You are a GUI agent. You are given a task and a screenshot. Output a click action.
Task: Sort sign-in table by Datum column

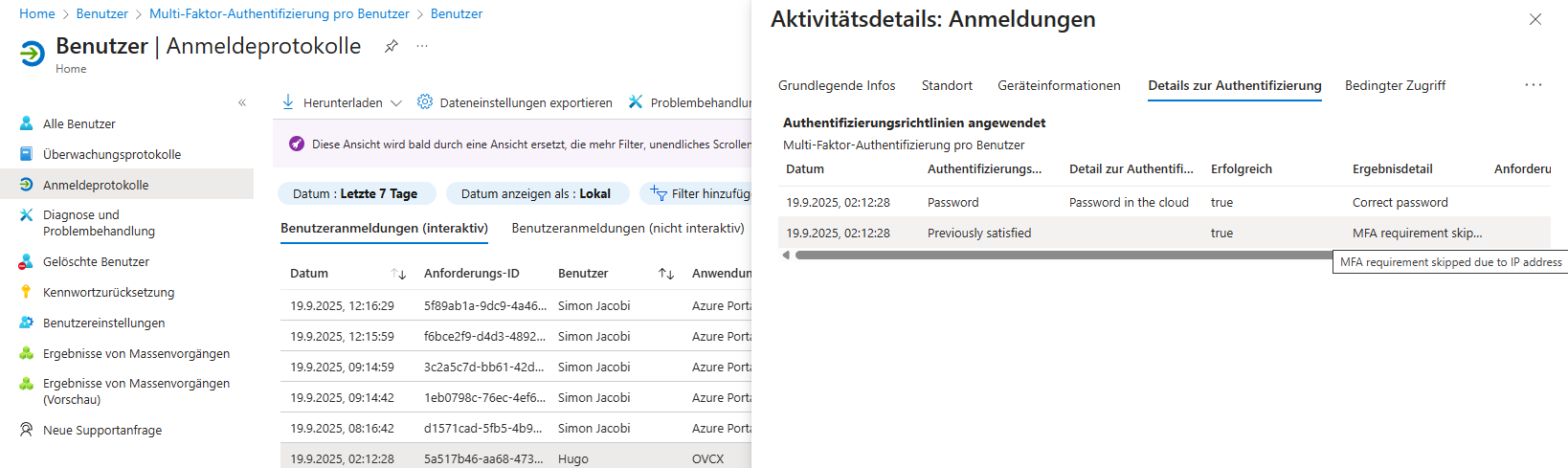tap(399, 274)
